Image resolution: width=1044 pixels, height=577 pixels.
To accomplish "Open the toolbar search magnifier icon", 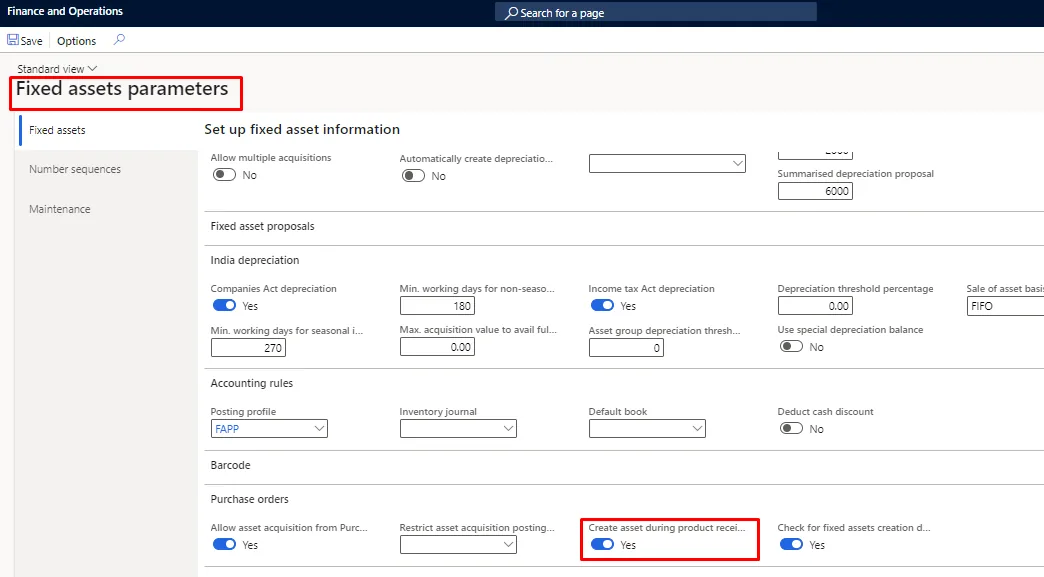I will click(119, 40).
